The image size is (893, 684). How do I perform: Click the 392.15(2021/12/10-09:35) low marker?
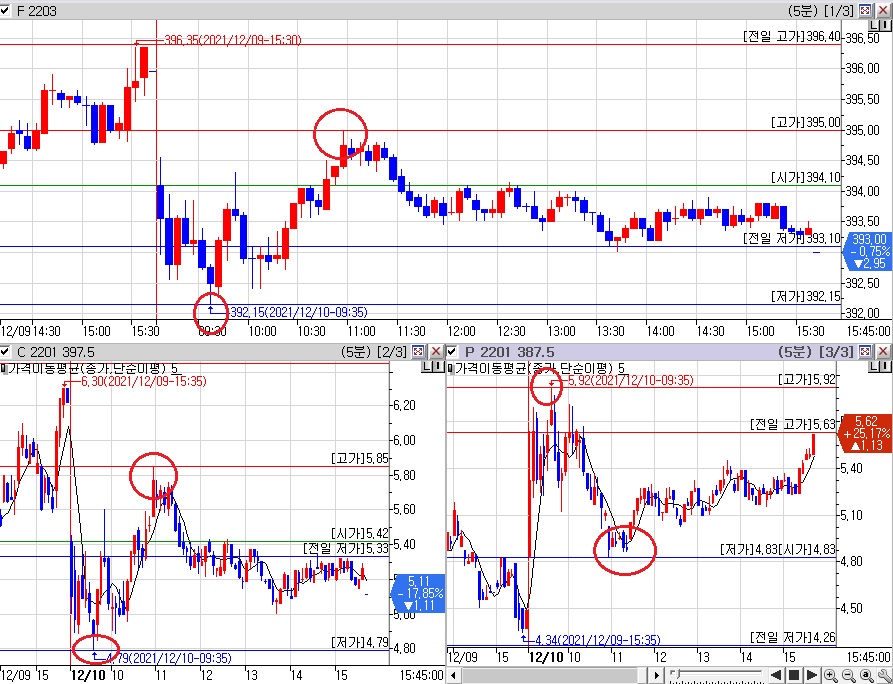[x=298, y=312]
